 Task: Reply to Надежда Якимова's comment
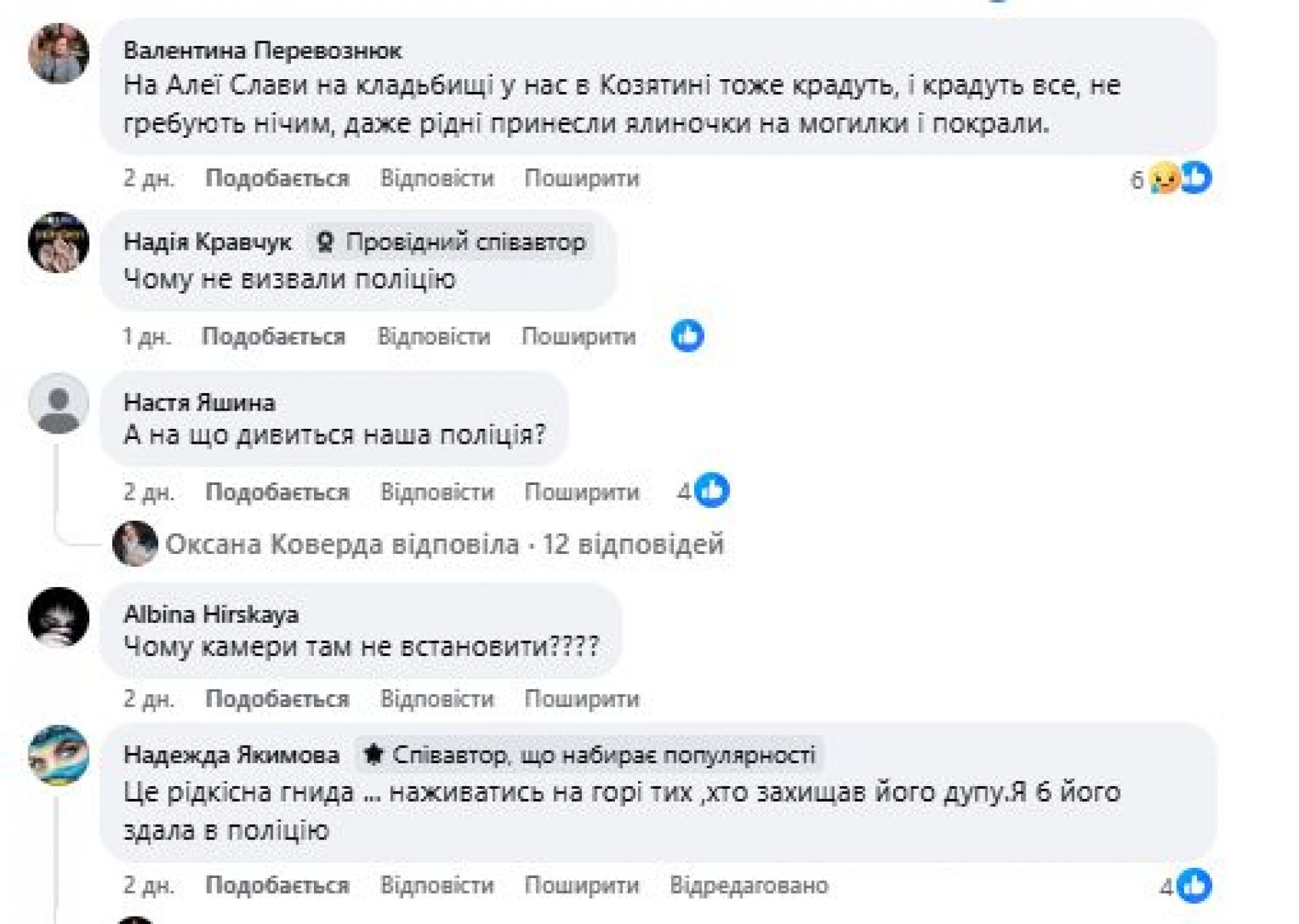[437, 885]
